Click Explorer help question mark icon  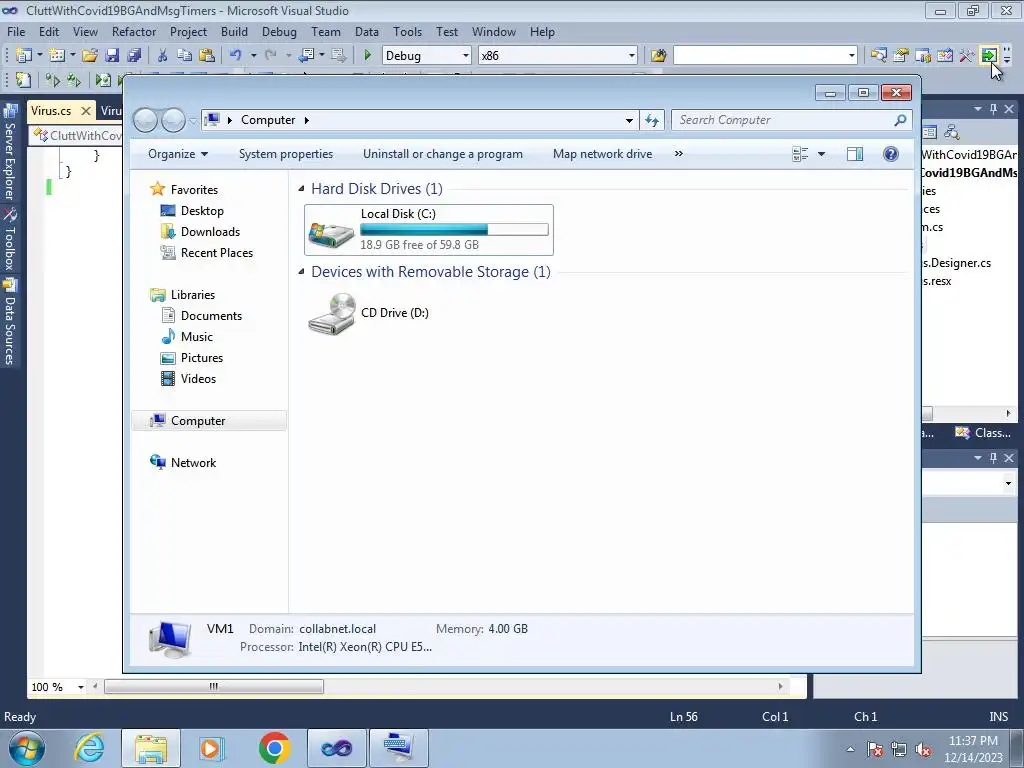pyautogui.click(x=890, y=154)
